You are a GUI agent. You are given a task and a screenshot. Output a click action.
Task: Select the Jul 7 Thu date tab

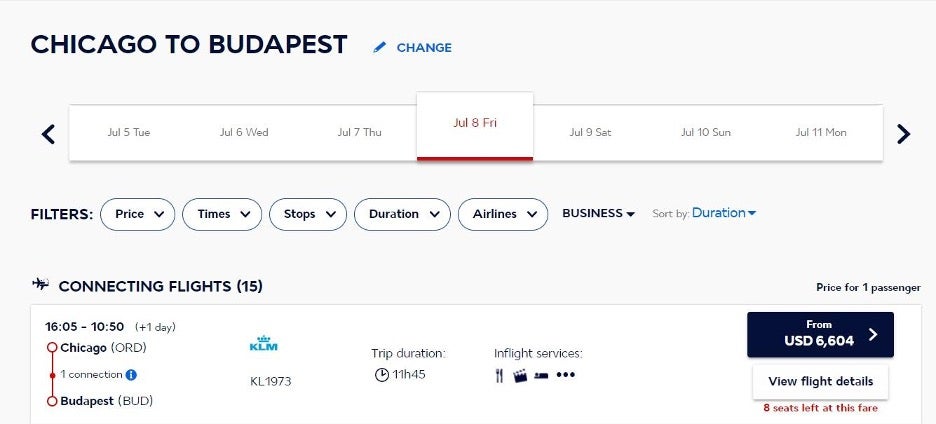coord(359,132)
